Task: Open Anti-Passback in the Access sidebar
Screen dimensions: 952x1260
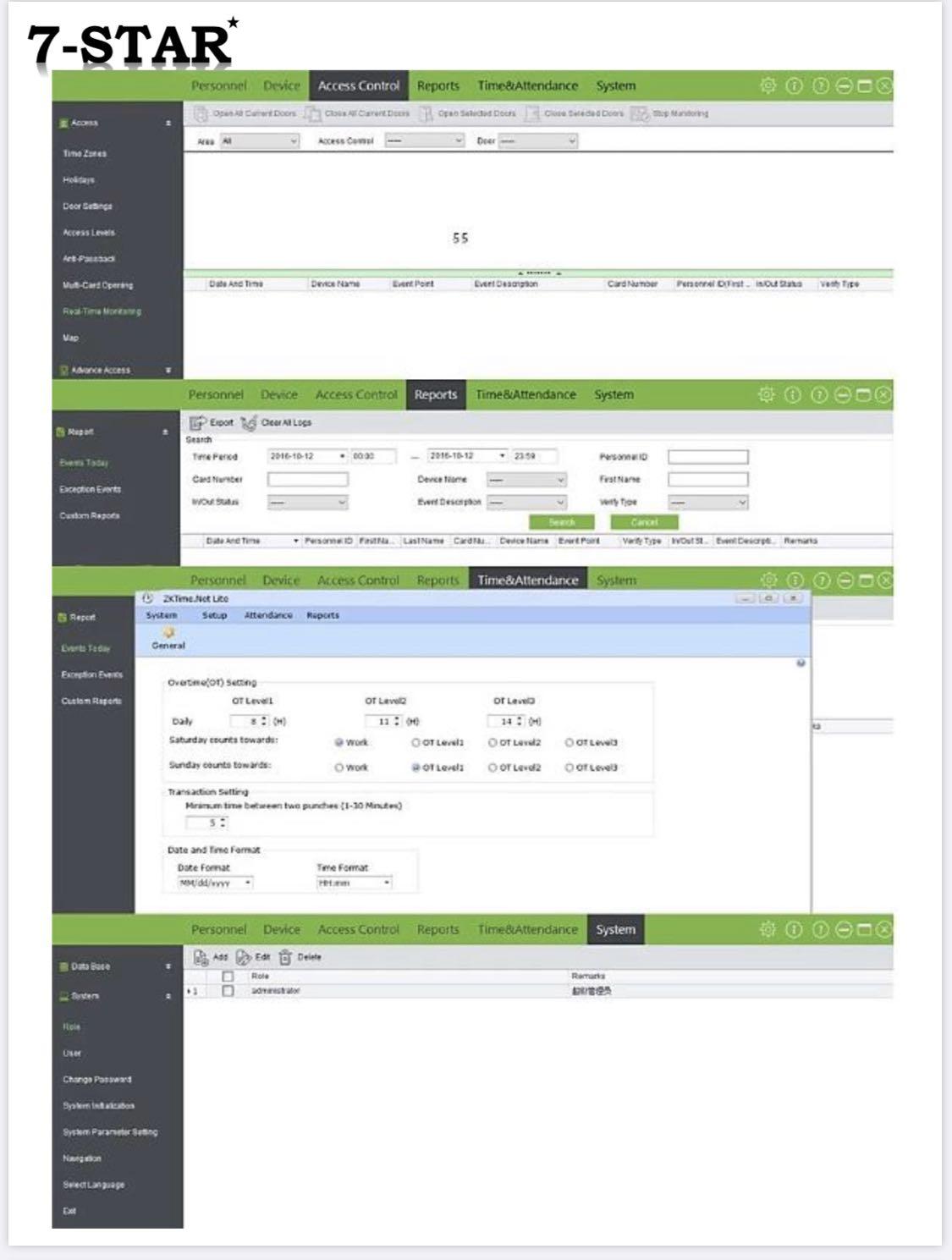Action: 89,259
